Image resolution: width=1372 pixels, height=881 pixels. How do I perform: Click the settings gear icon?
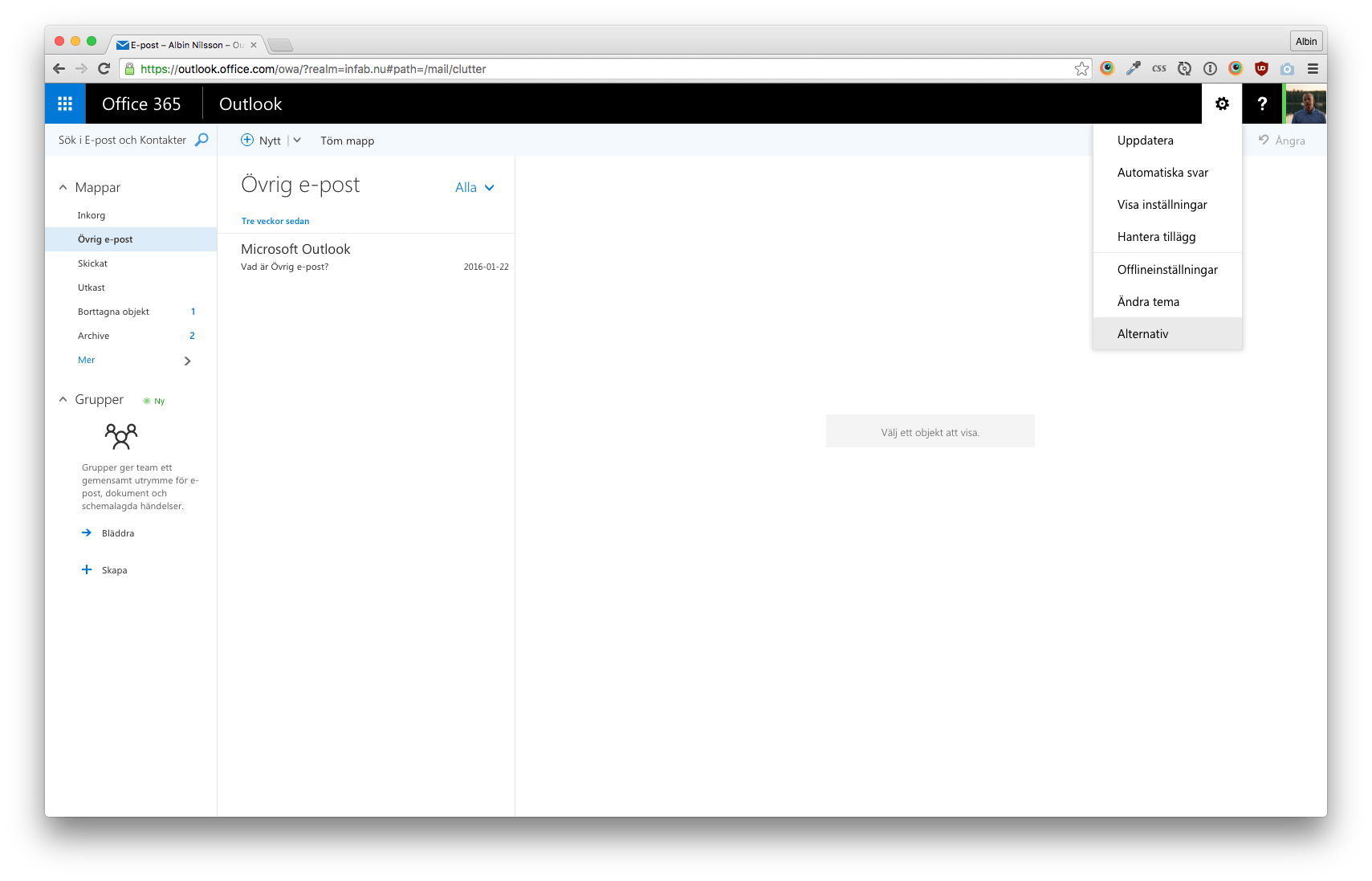pyautogui.click(x=1221, y=104)
